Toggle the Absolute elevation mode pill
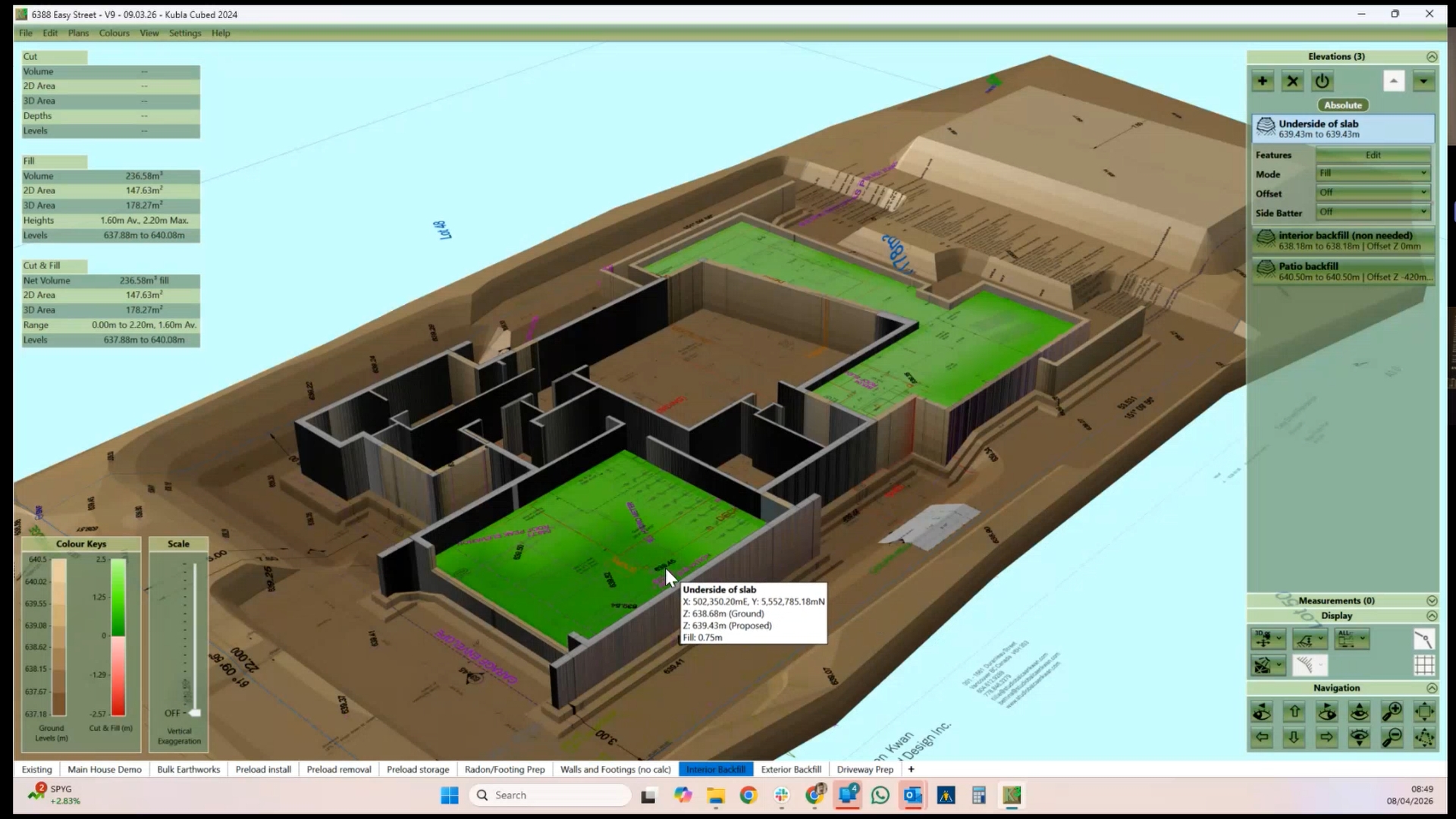 click(1343, 105)
